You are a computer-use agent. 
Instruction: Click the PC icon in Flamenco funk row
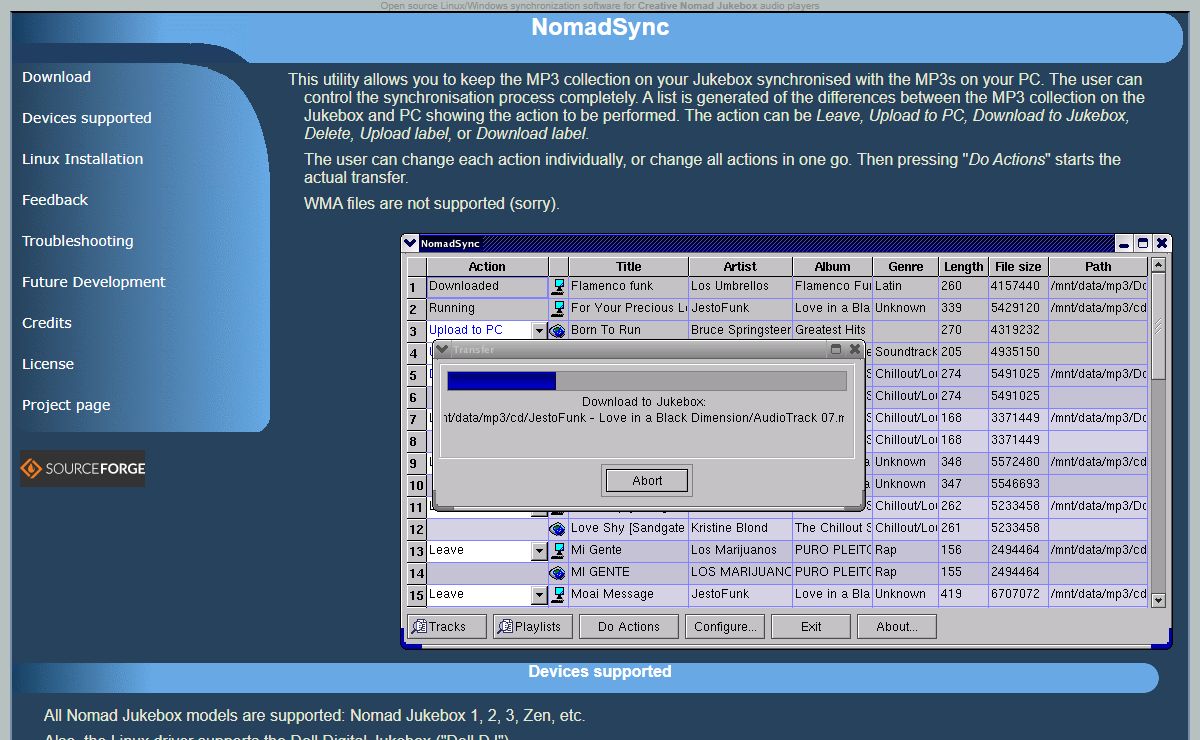(x=558, y=286)
